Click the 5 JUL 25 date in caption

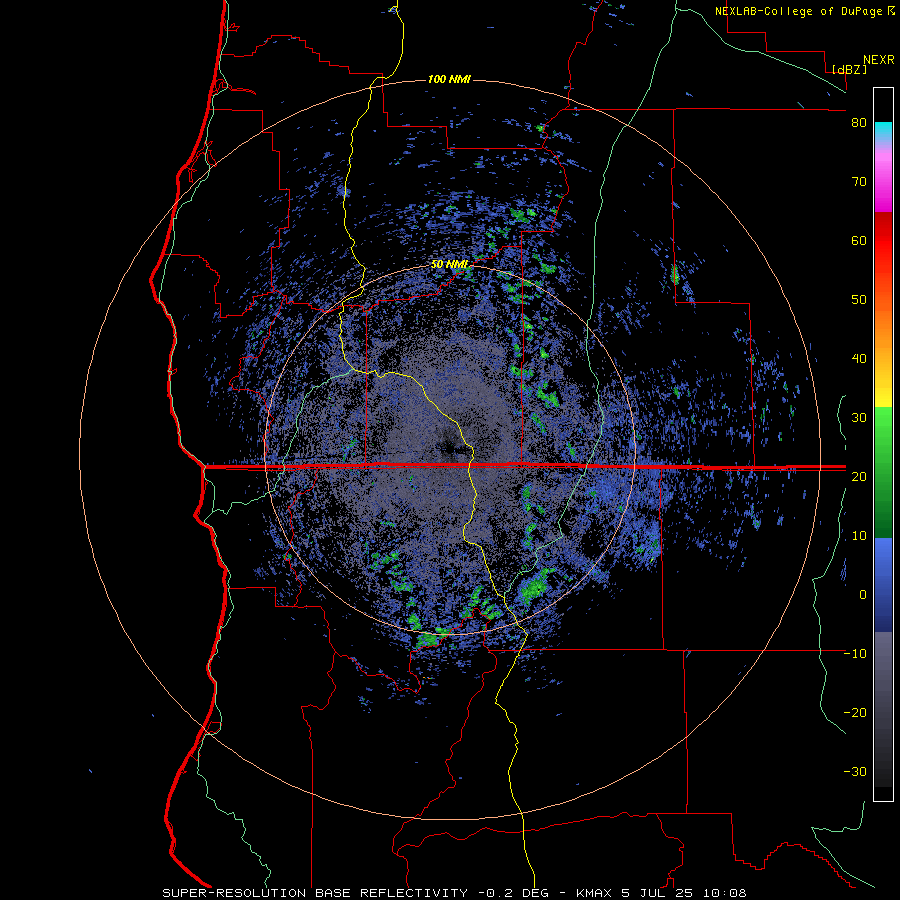[x=658, y=893]
